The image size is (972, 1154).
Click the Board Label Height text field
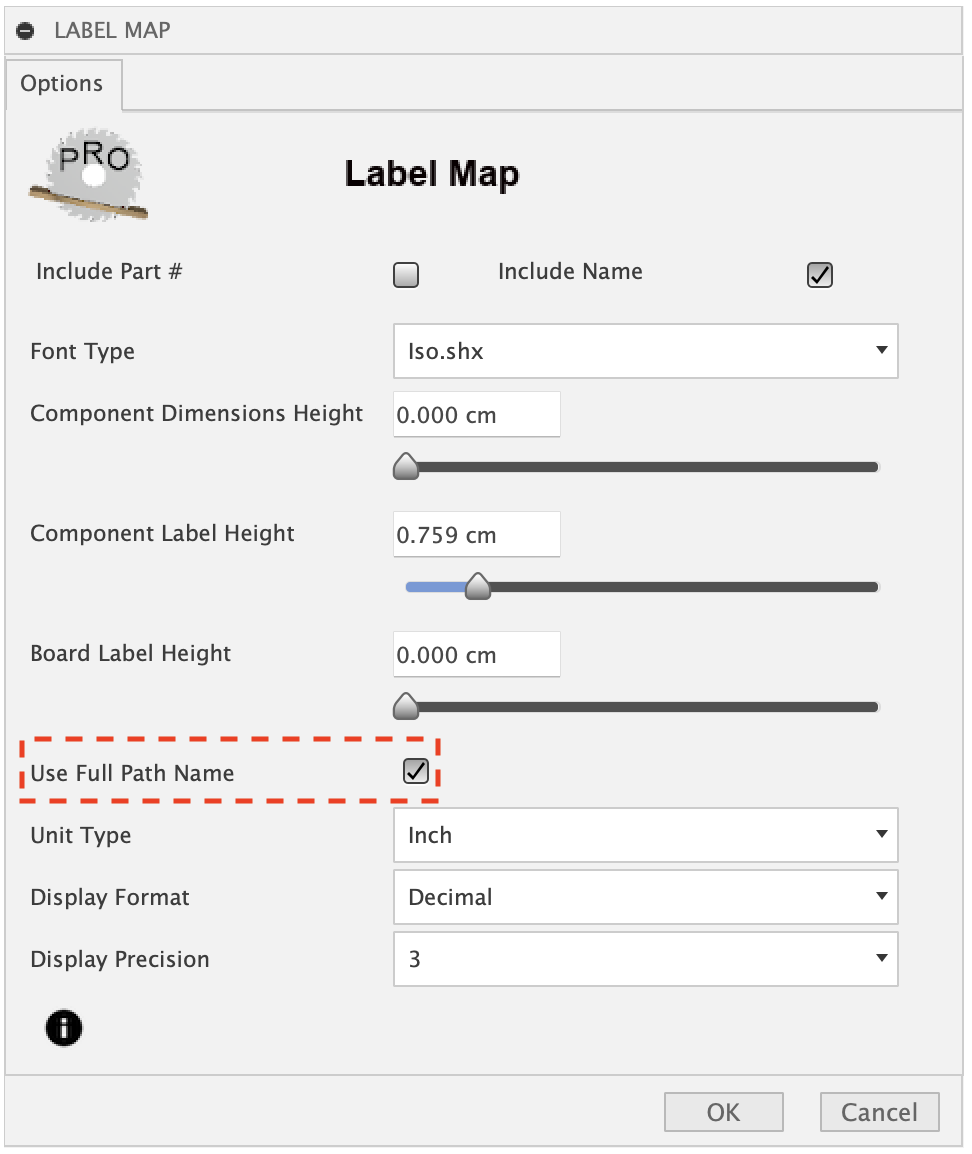point(476,655)
